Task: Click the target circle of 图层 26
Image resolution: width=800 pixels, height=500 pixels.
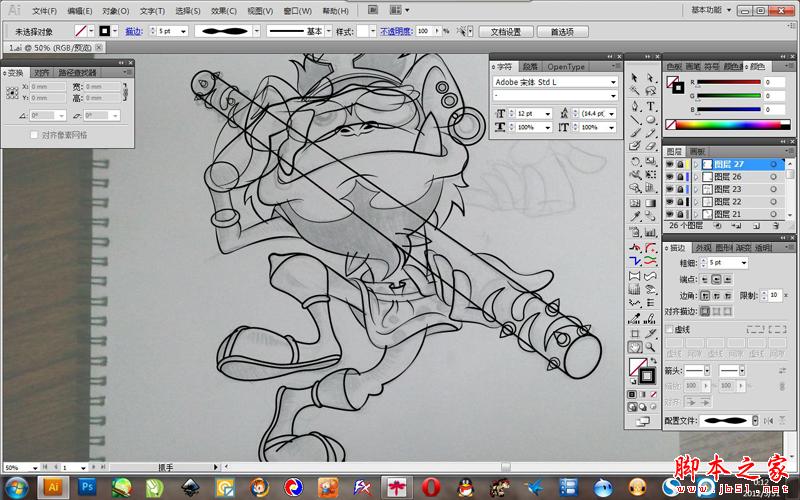Action: click(773, 177)
